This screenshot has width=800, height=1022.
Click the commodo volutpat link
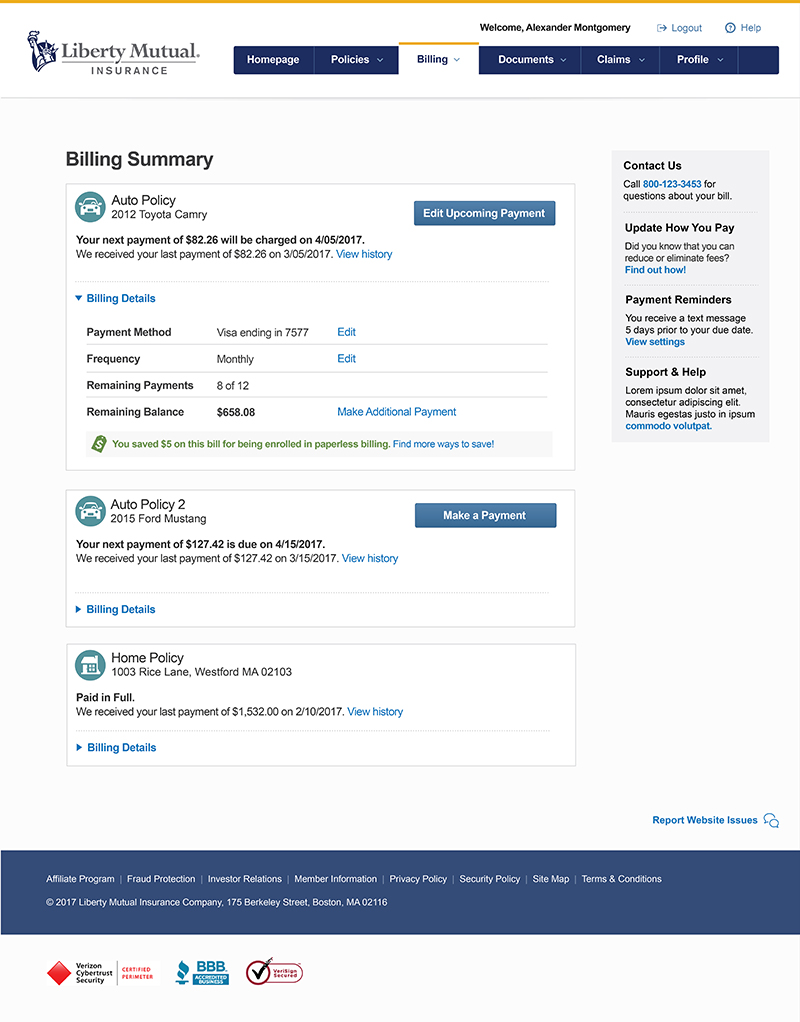pos(668,426)
